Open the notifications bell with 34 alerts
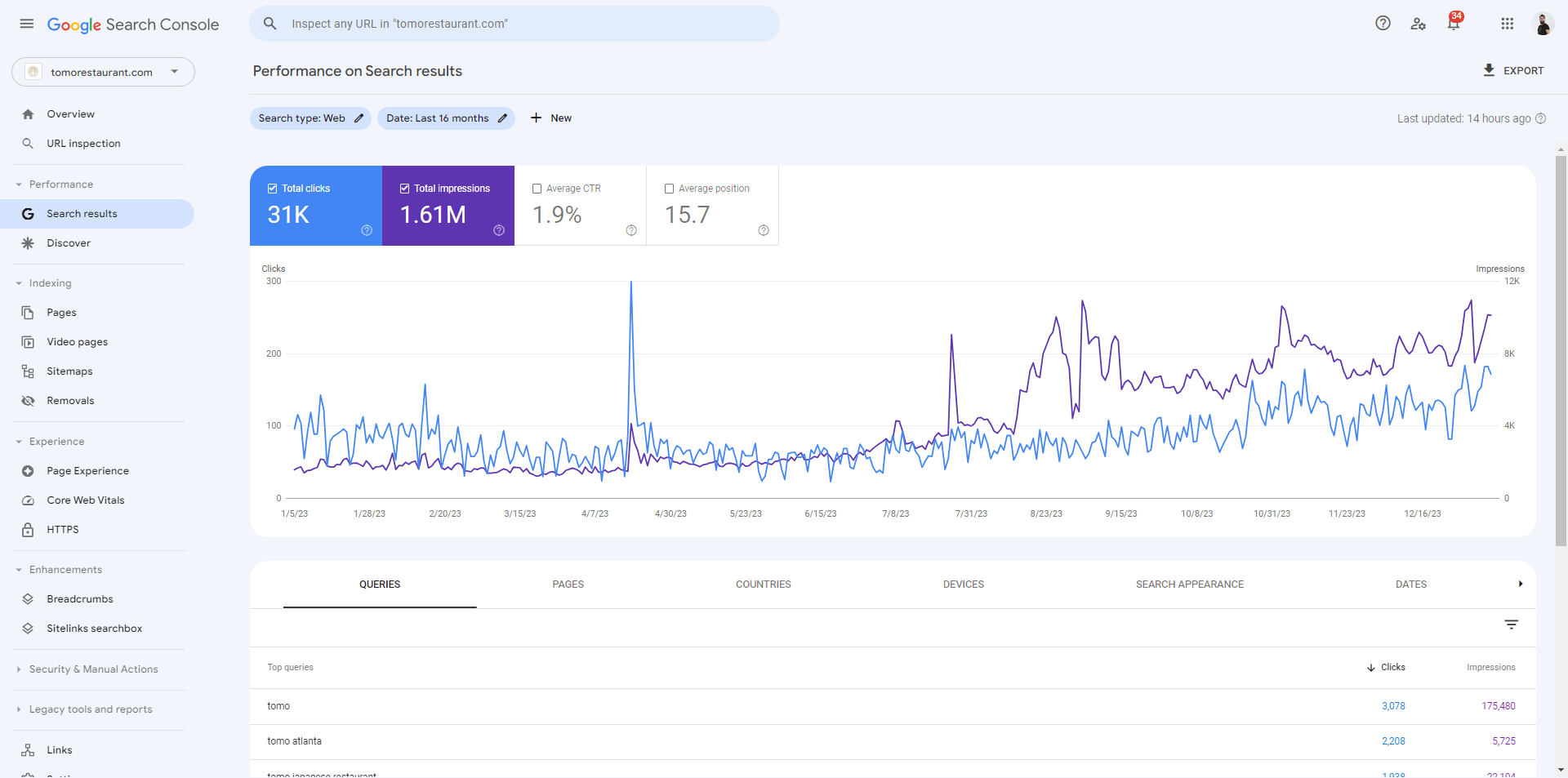Viewport: 1568px width, 778px height. 1453,24
